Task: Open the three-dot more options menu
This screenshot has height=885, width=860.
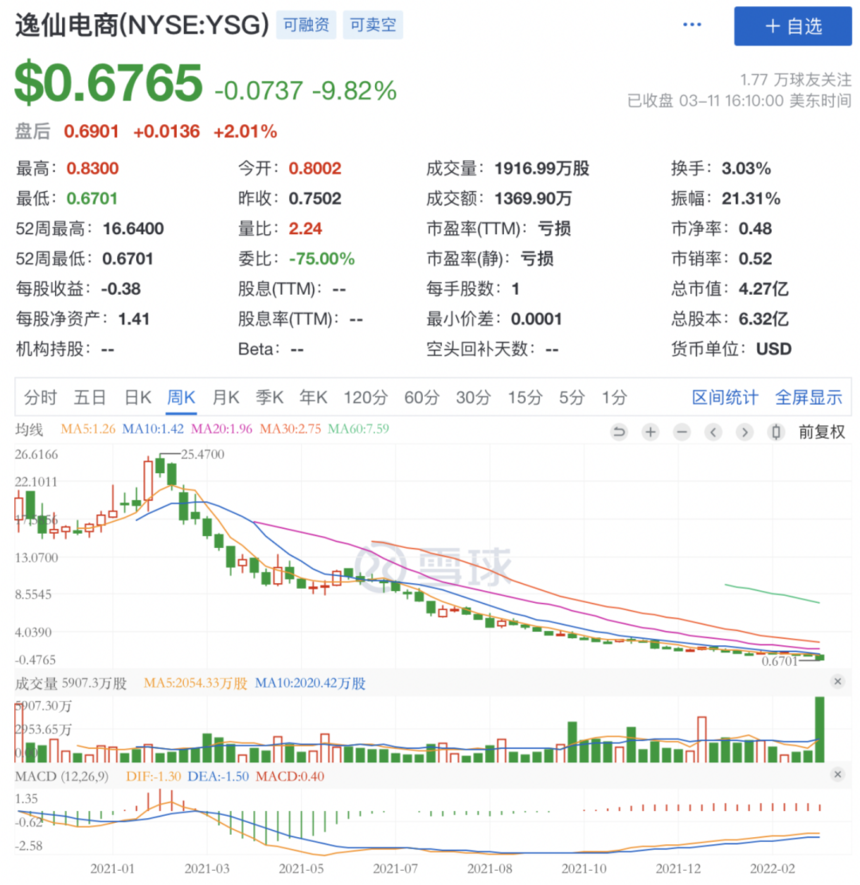Action: point(691,25)
